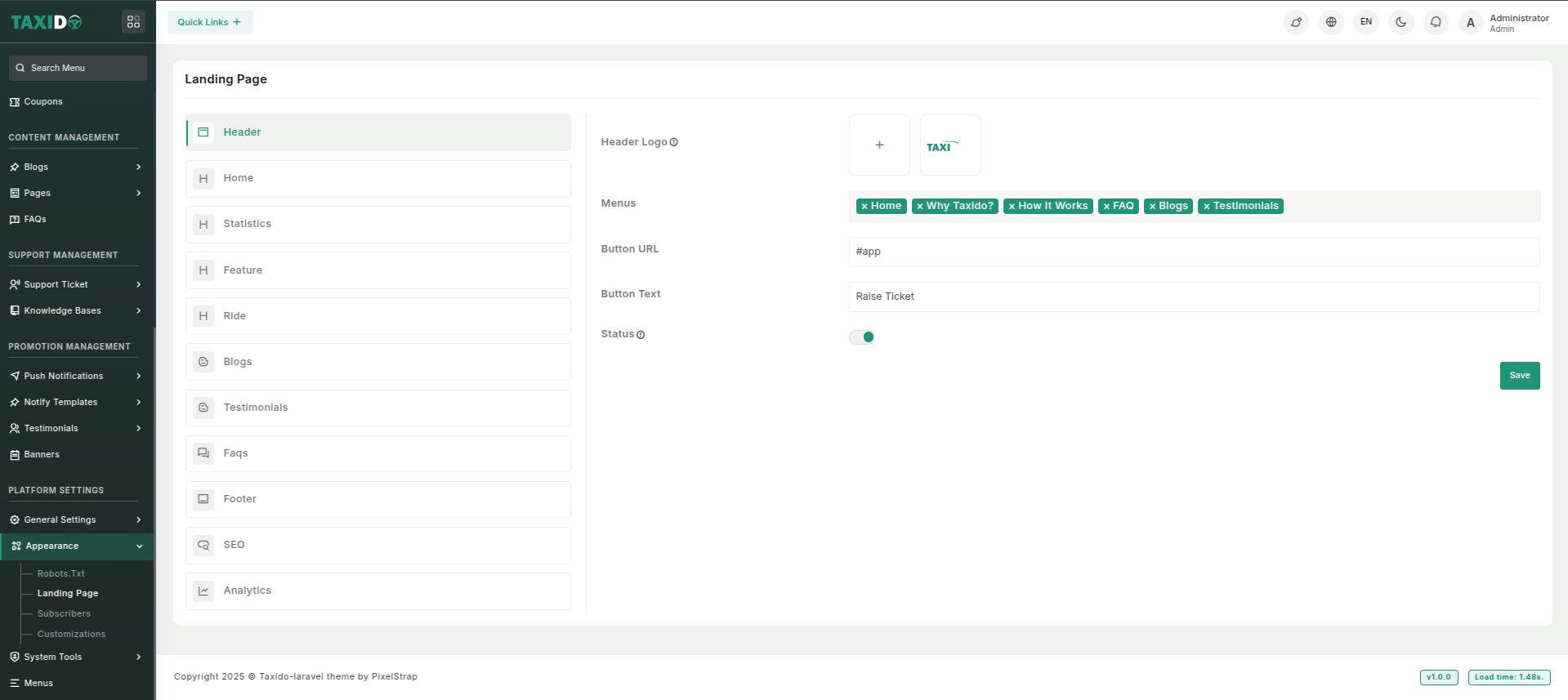Click the Button Text input field
The height and width of the screenshot is (700, 1568).
pyautogui.click(x=1194, y=296)
